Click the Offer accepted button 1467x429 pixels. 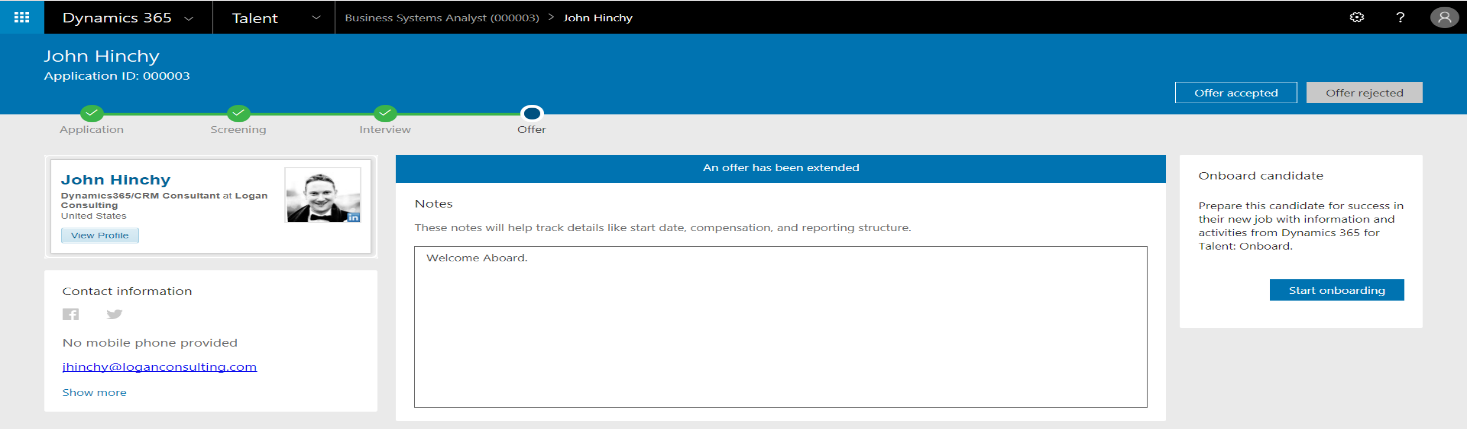click(x=1235, y=93)
